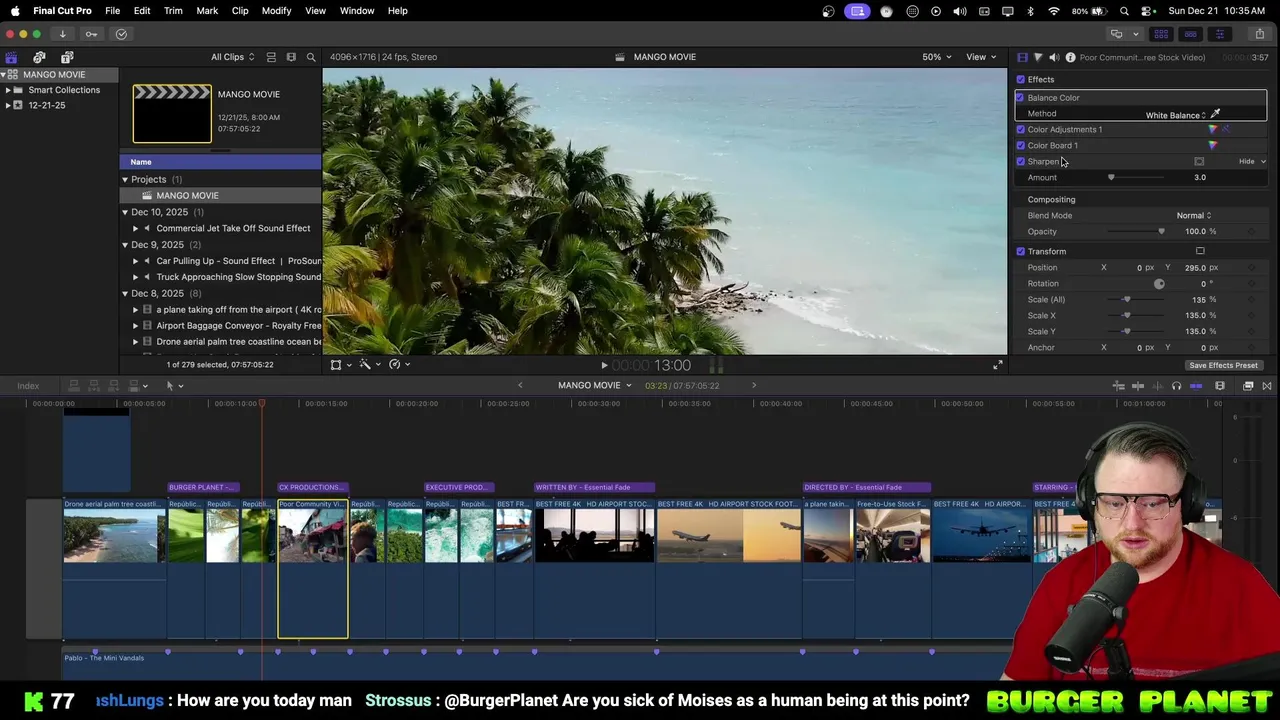Open the viewer View options dropdown
The image size is (1280, 720).
click(x=980, y=57)
